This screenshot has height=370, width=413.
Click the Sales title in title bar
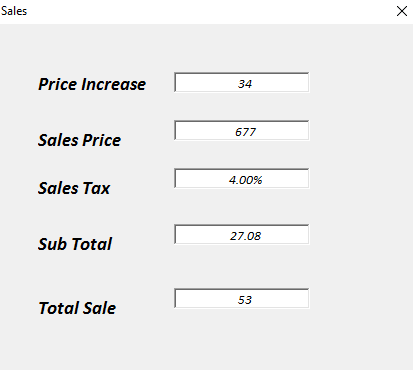(x=14, y=11)
